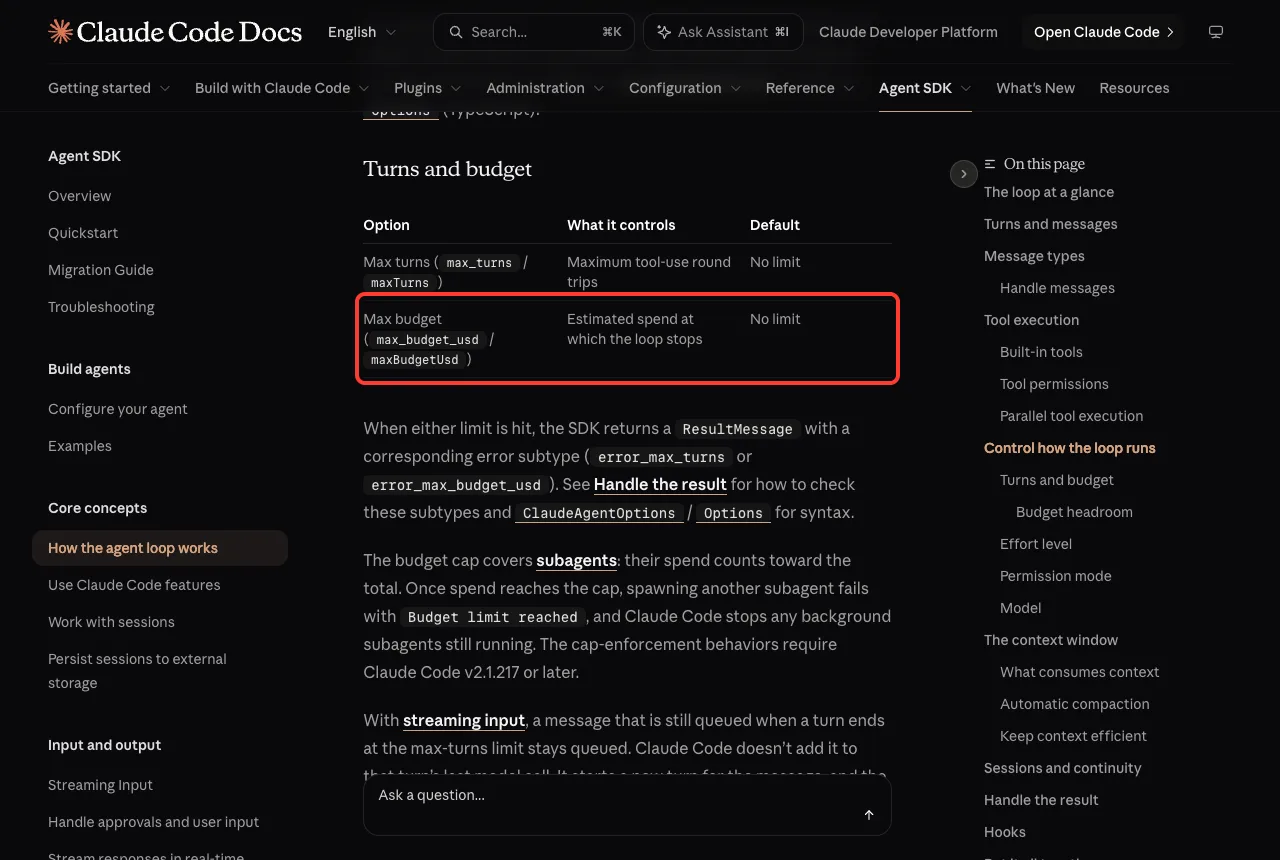
Task: Focus the Search field
Action: [x=534, y=32]
